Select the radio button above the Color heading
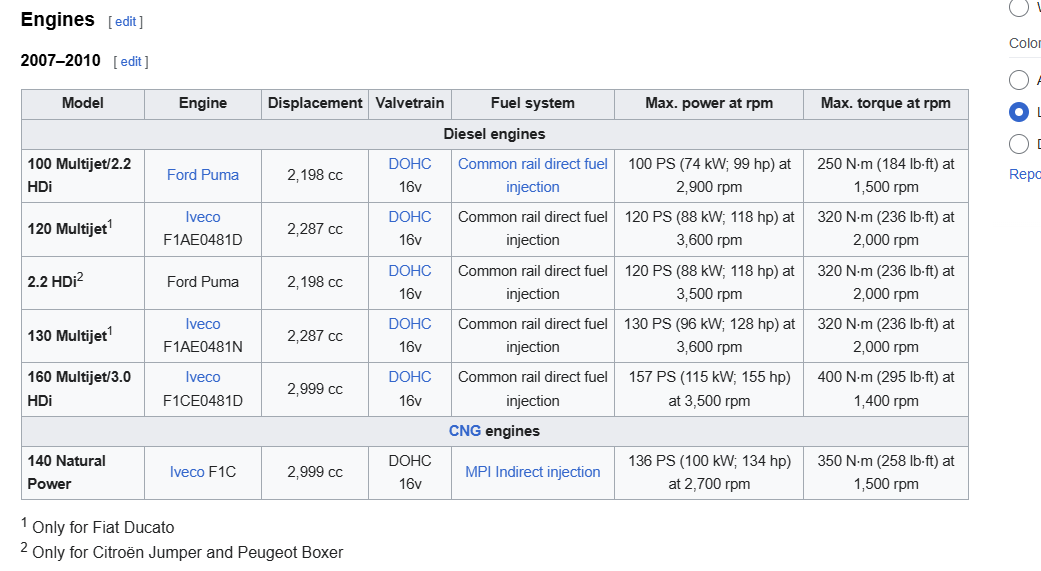This screenshot has width=1041, height=571. click(1019, 8)
